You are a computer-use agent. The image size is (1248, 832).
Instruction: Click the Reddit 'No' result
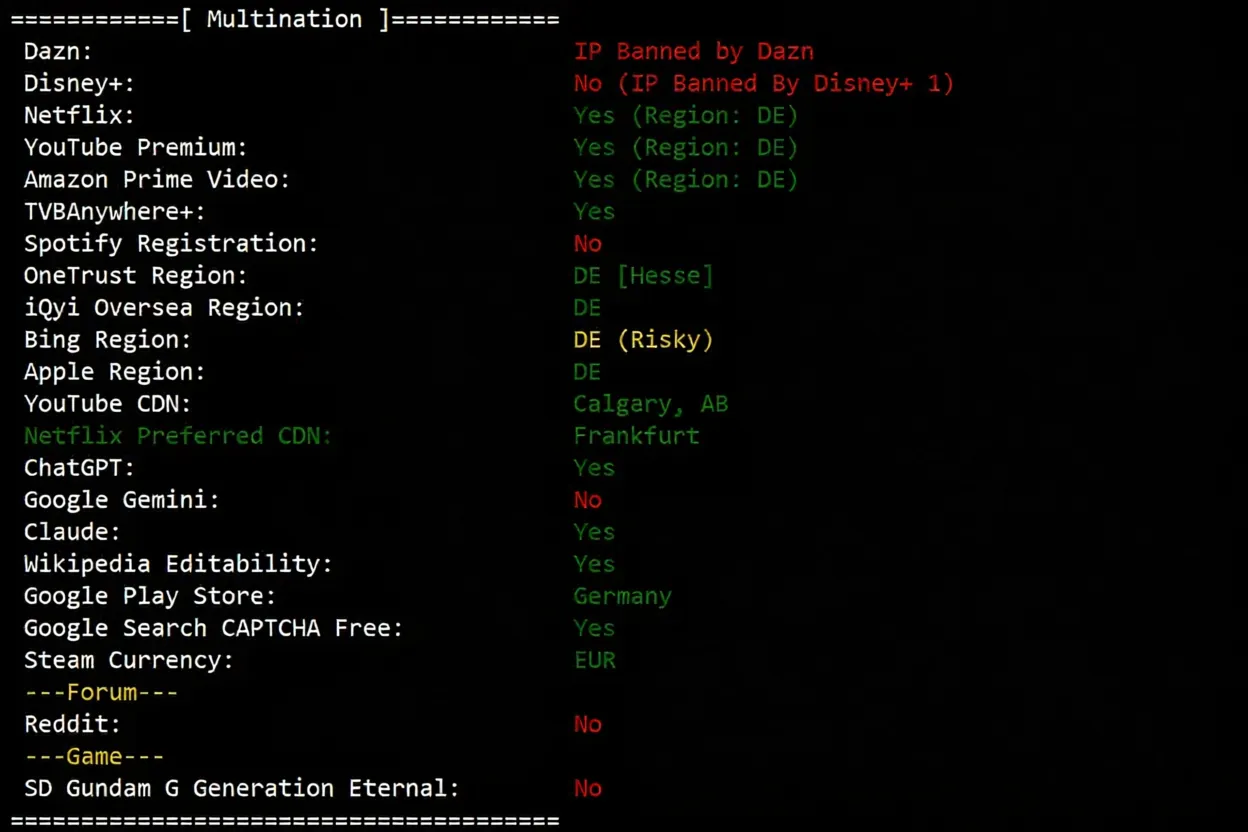pyautogui.click(x=588, y=723)
